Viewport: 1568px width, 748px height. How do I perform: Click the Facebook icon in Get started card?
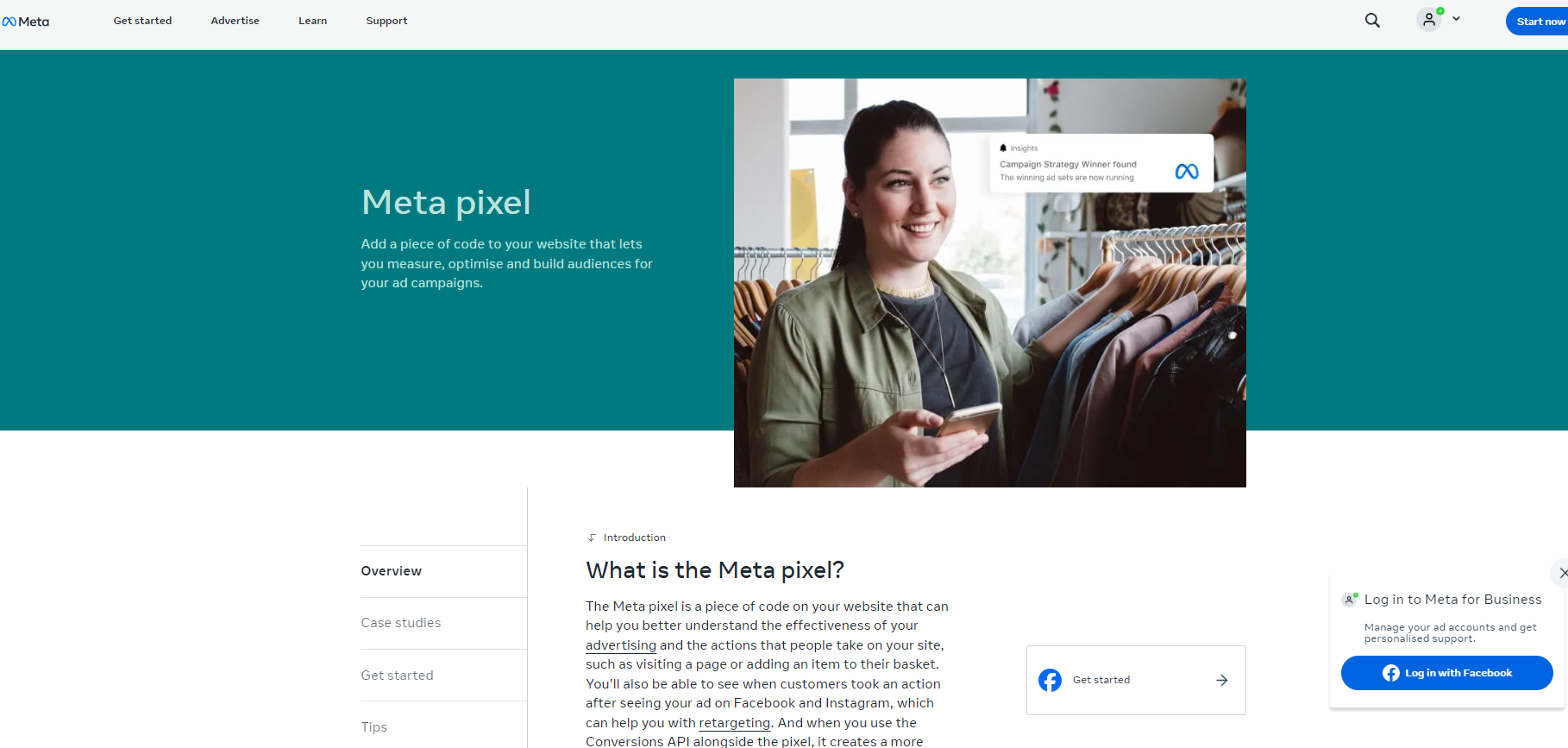pos(1050,680)
